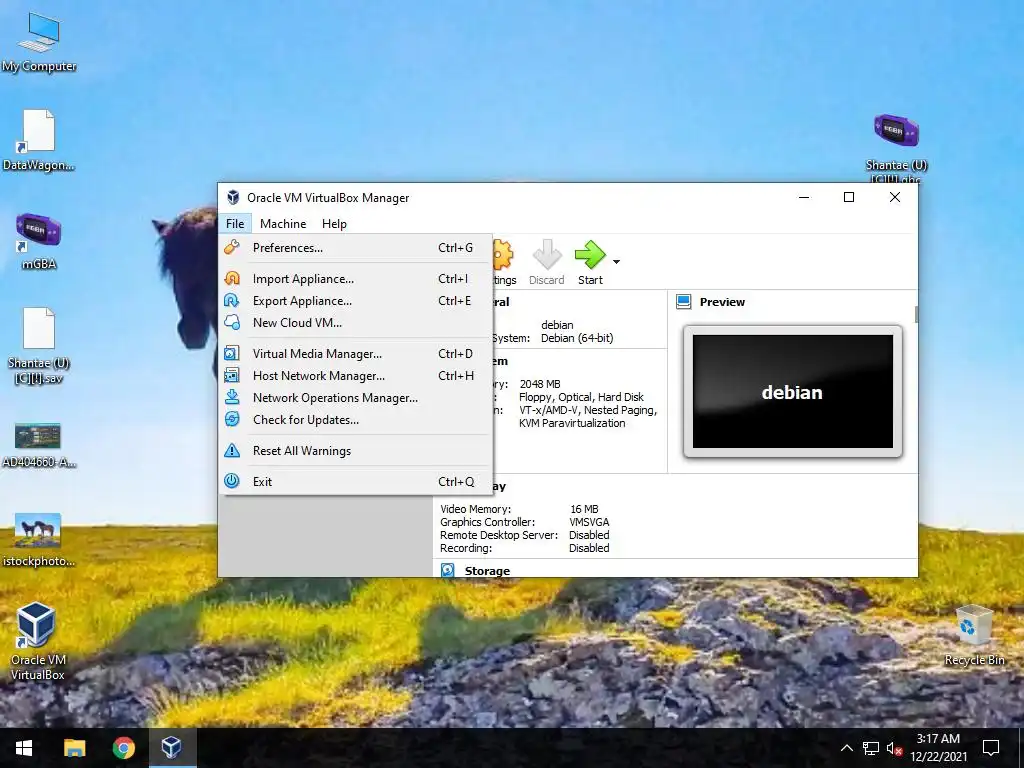The image size is (1024, 768).
Task: Click the Settings gear toolbar button
Action: (x=503, y=263)
